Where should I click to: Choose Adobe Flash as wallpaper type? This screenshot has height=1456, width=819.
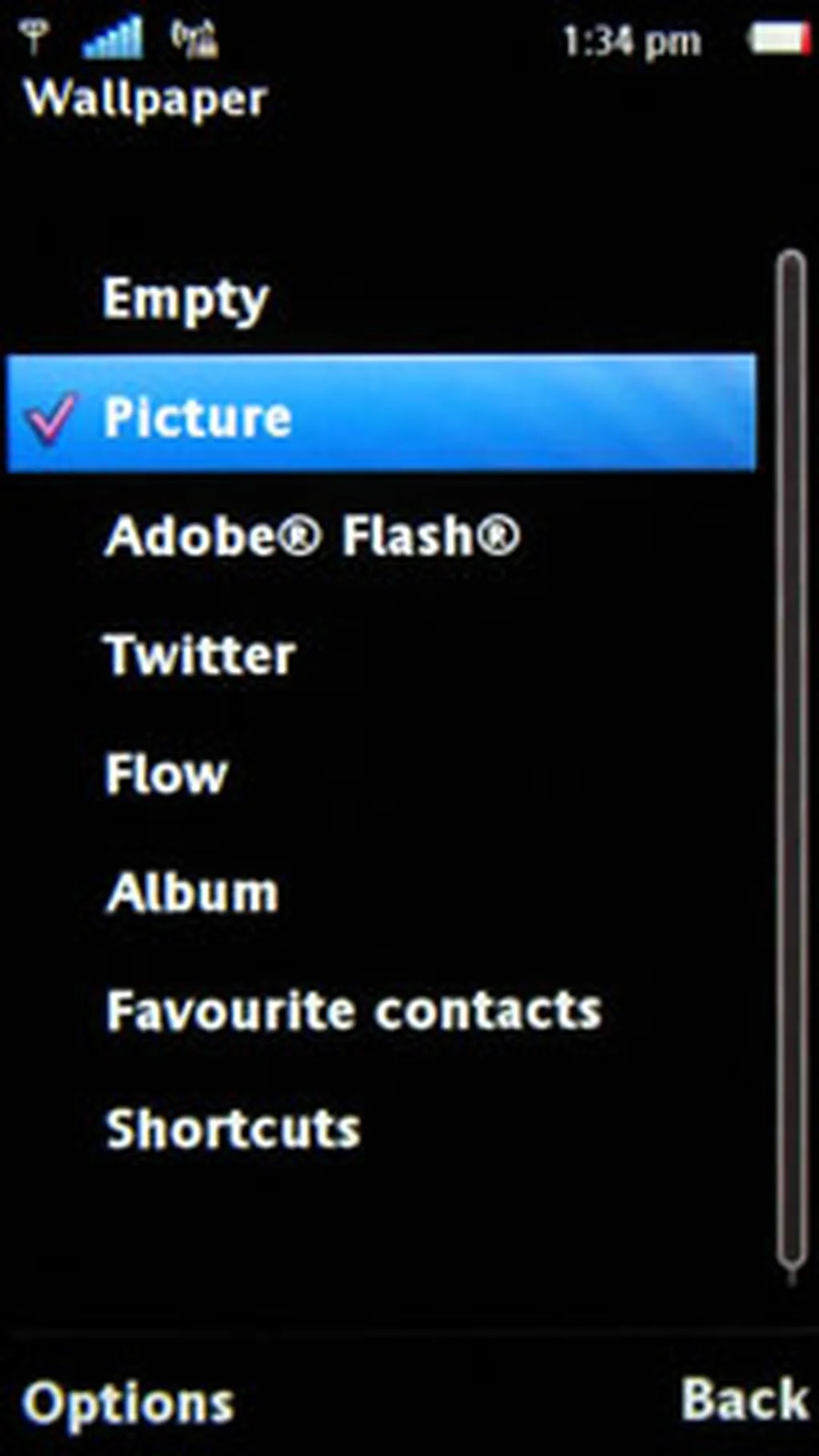(312, 535)
